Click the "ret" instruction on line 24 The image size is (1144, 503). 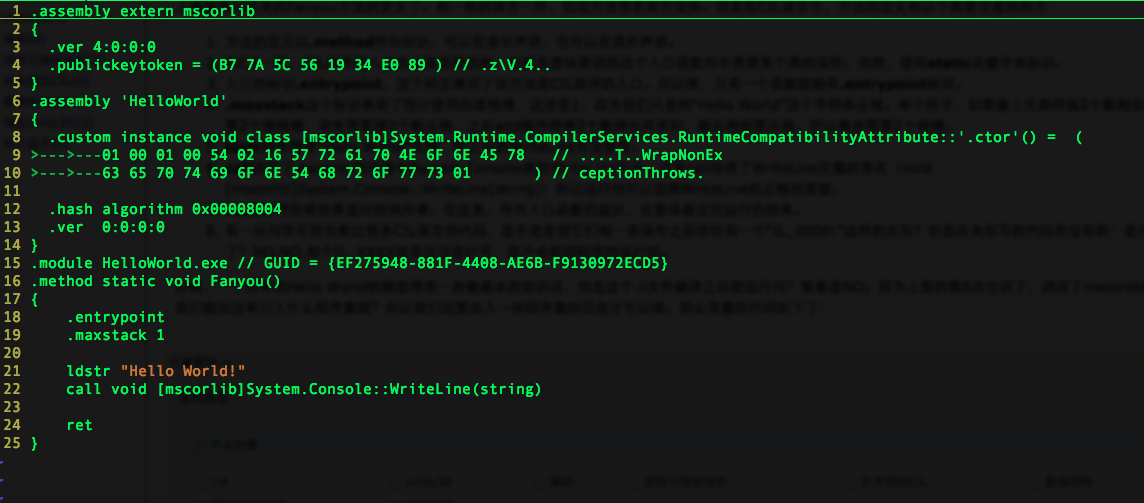tap(80, 425)
